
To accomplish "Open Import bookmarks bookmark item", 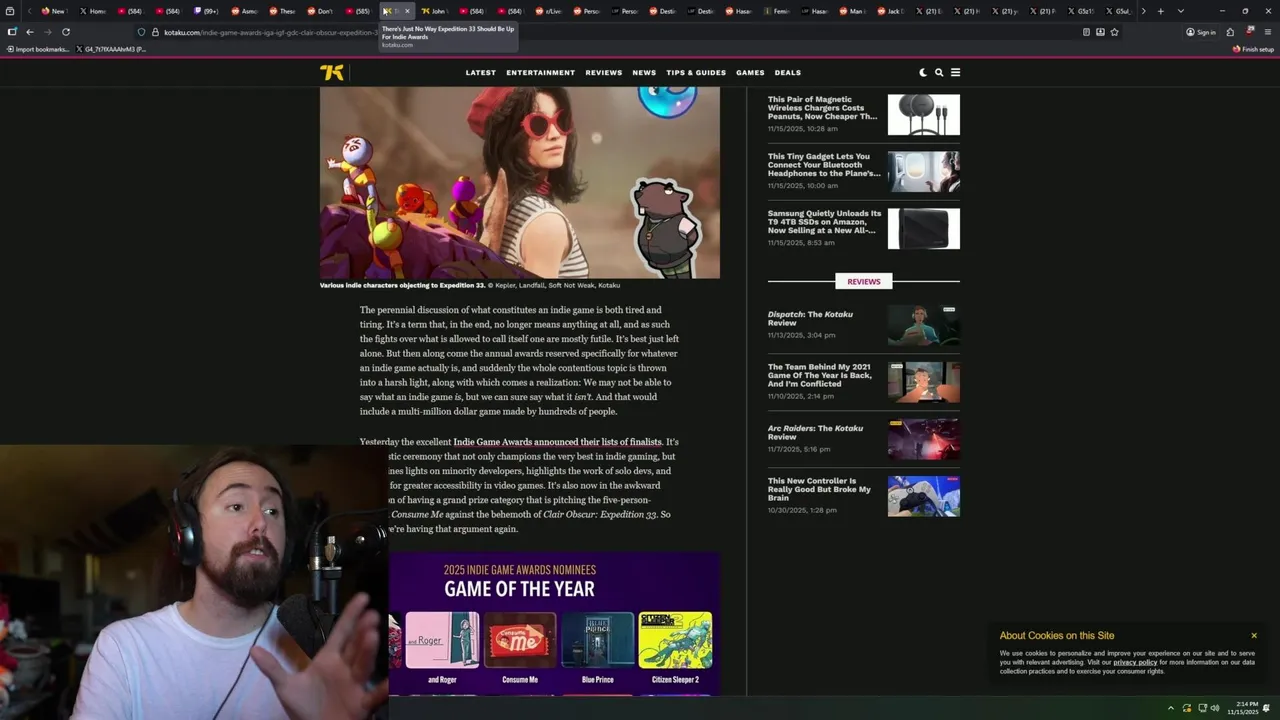I will [37, 49].
